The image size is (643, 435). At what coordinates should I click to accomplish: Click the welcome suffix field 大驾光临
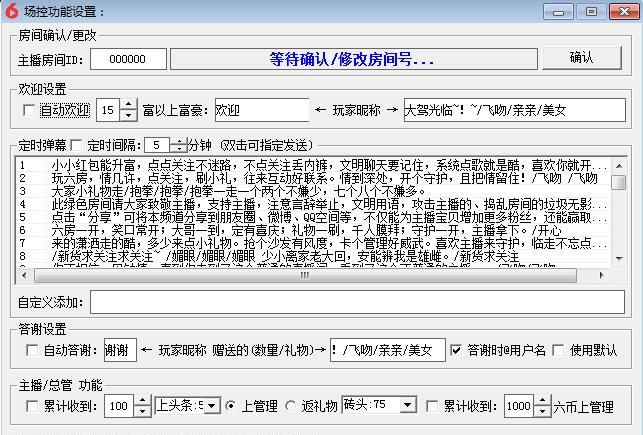pos(515,110)
